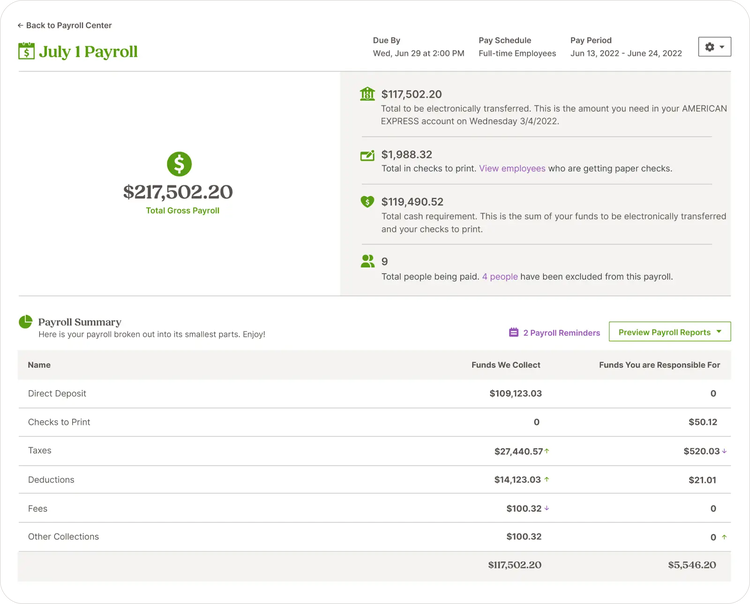Click the down arrow next to $520.03
The height and width of the screenshot is (604, 750).
(724, 451)
